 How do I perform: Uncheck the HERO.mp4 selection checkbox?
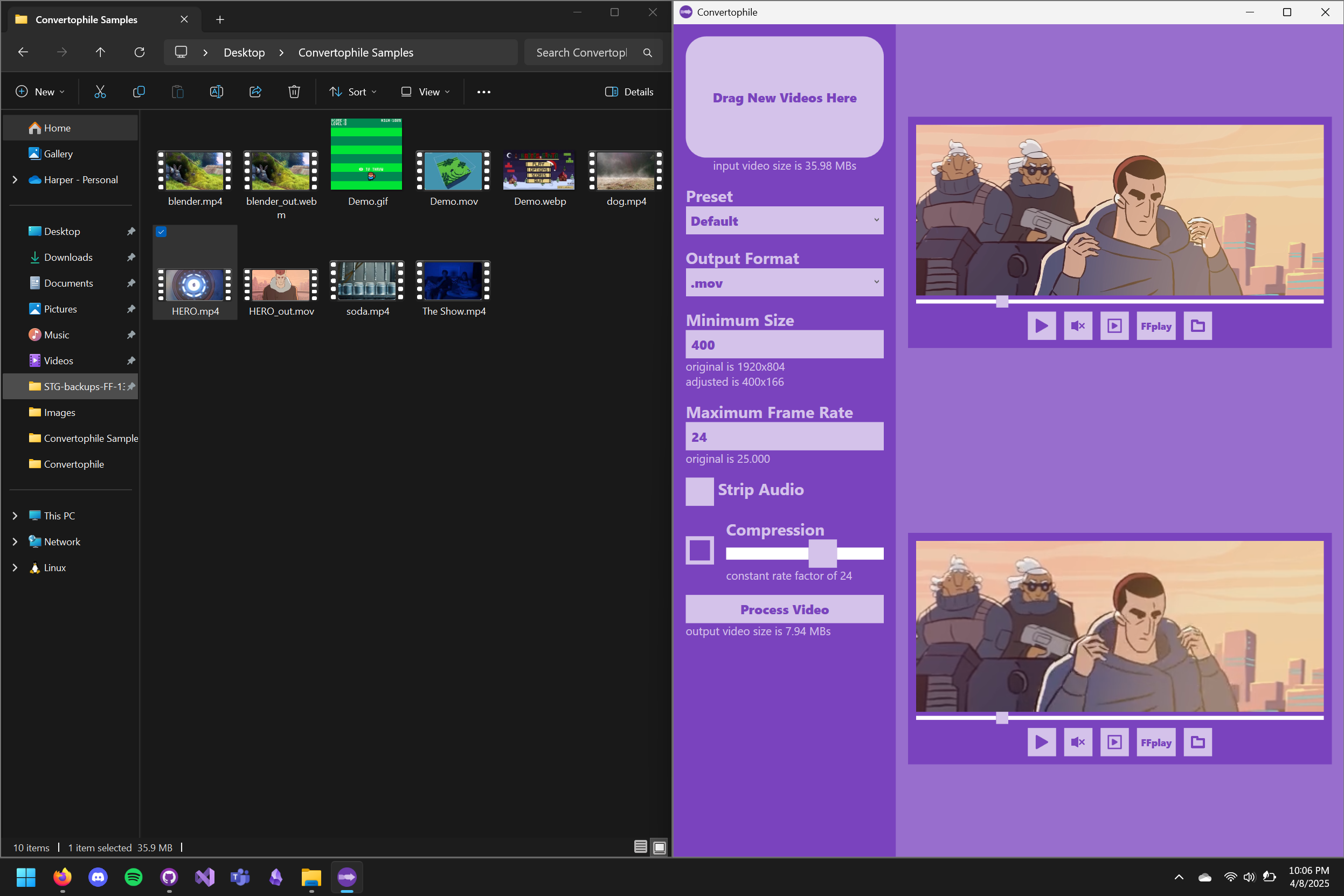[x=161, y=232]
